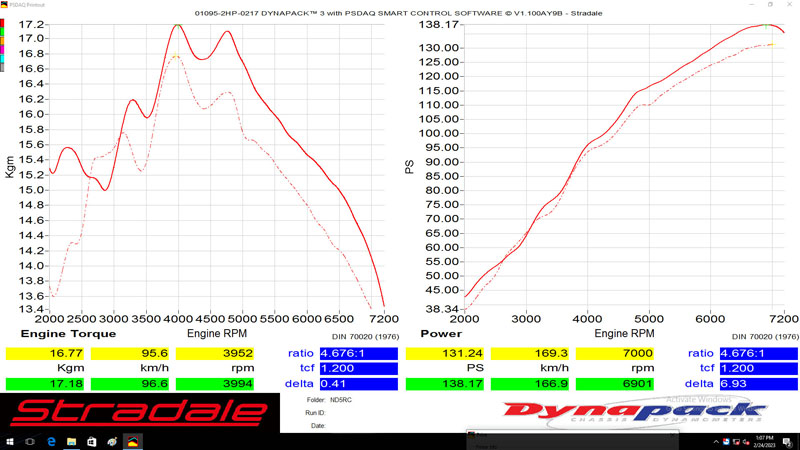Click the power delta value 6.93
The height and width of the screenshot is (450, 800).
coord(759,384)
